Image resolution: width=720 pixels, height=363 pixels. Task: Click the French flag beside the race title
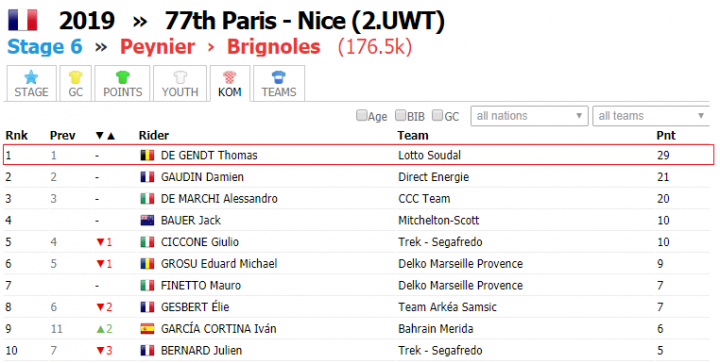click(22, 20)
